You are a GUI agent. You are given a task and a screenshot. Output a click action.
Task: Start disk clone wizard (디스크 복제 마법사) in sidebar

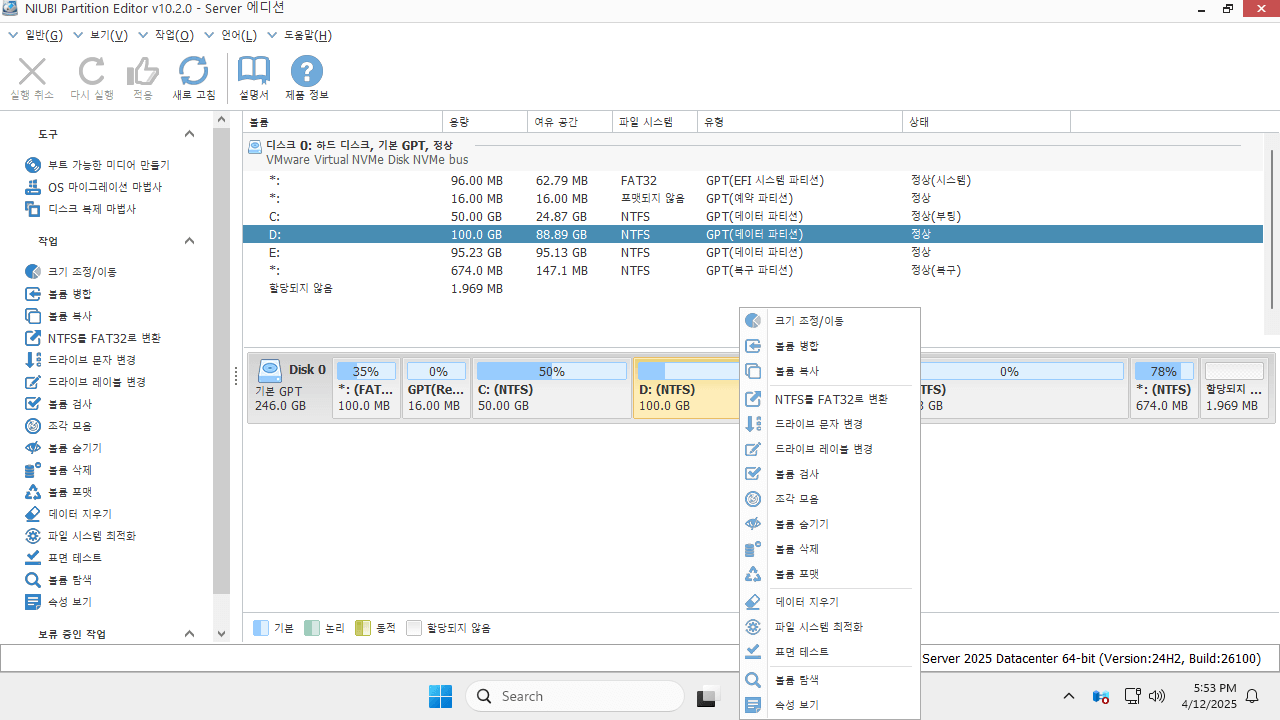tap(91, 209)
